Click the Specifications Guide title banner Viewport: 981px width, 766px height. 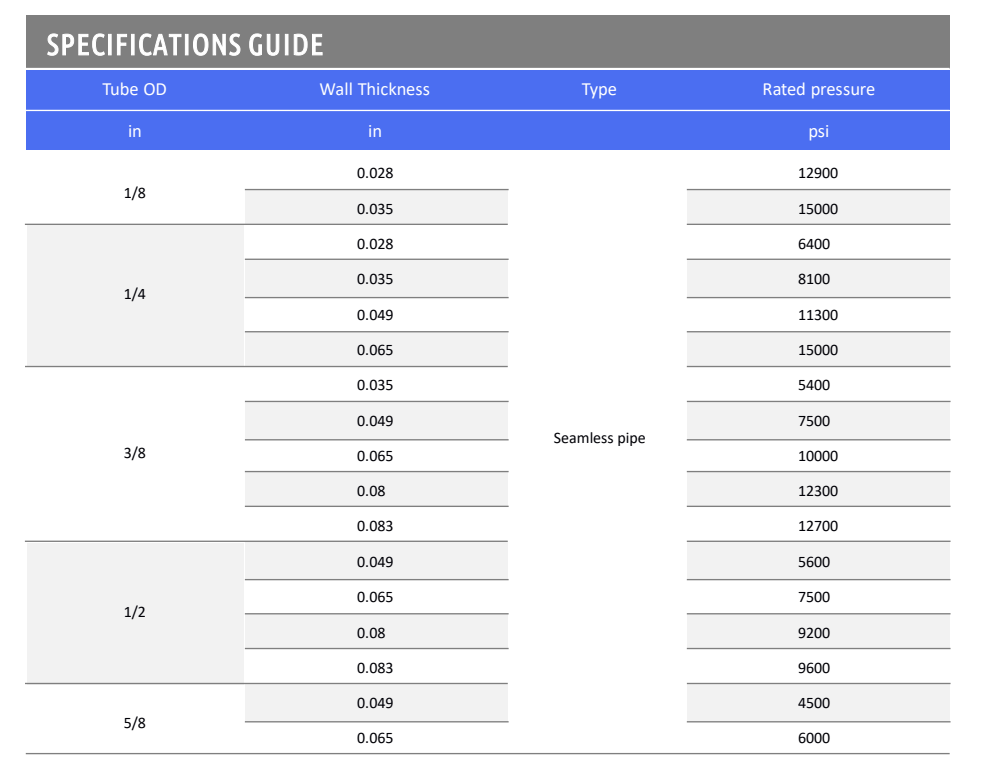coord(488,42)
